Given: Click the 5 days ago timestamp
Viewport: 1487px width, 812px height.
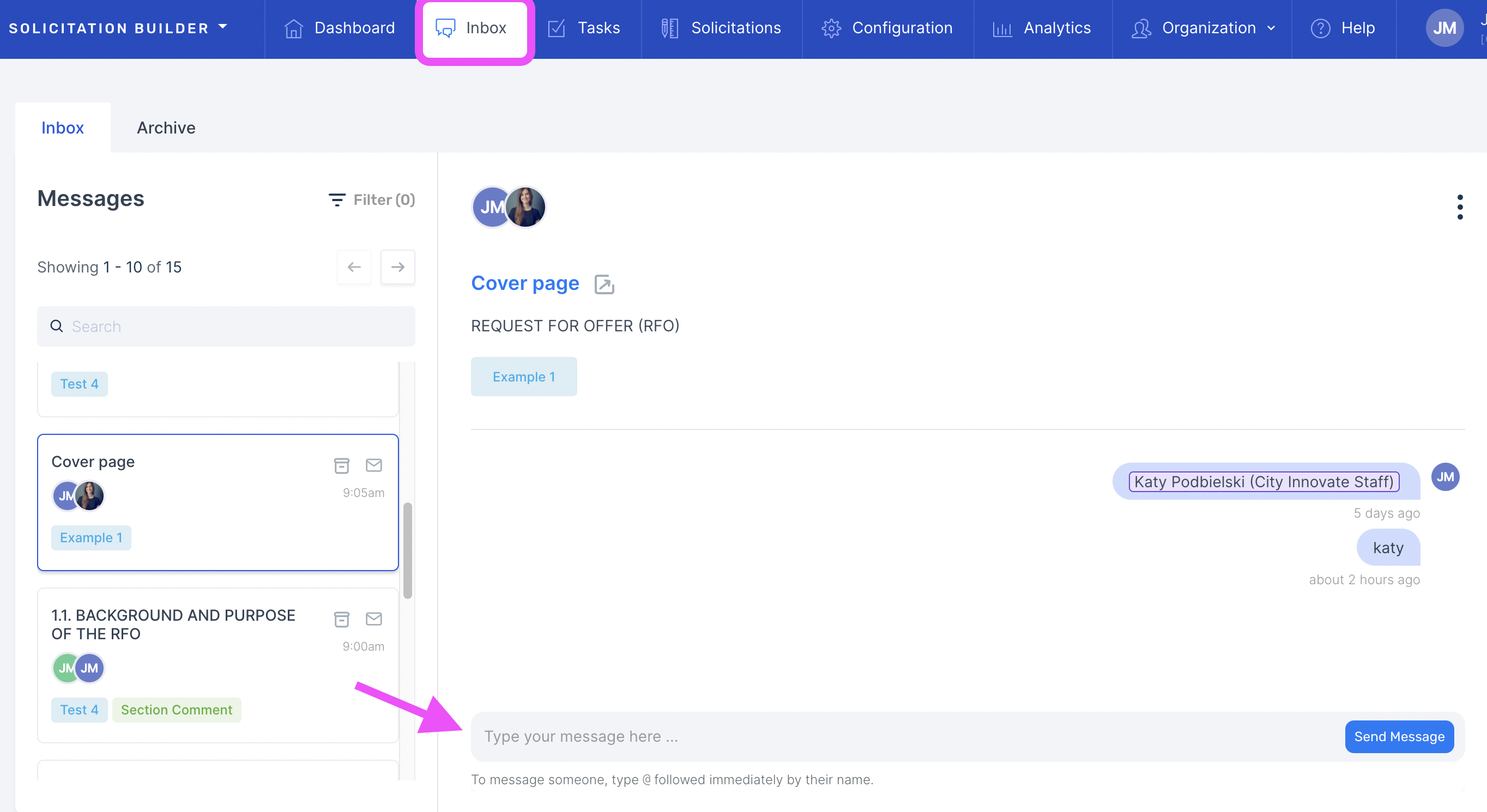Looking at the screenshot, I should coord(1387,513).
